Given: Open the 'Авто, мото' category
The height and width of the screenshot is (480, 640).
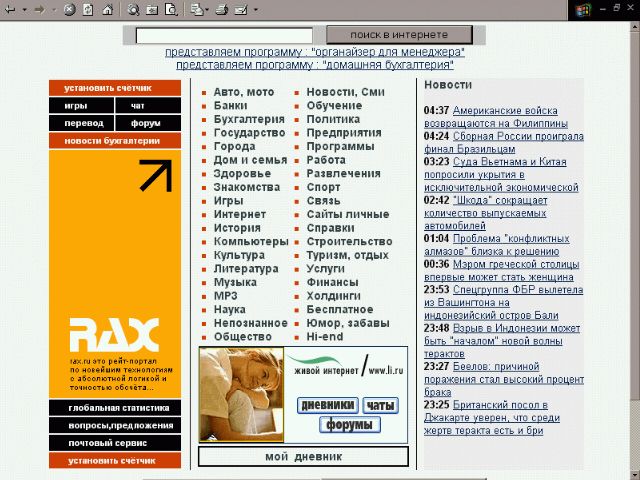Looking at the screenshot, I should click(244, 92).
